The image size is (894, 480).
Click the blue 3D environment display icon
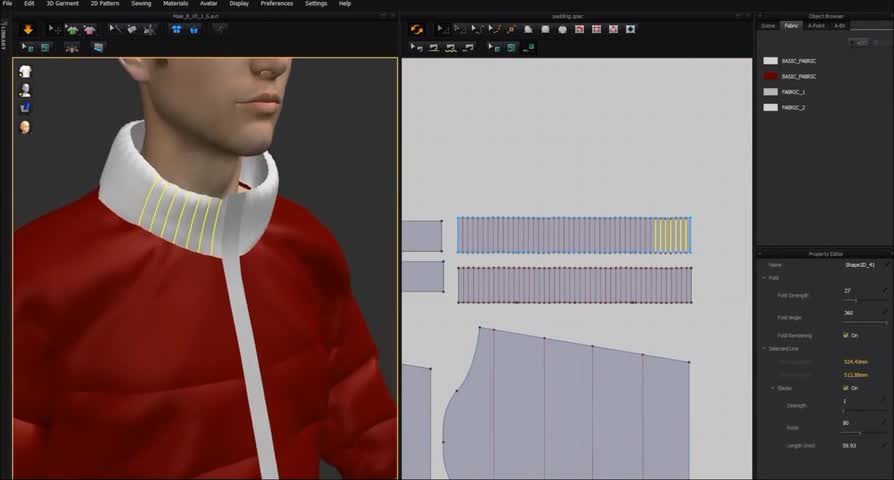click(x=25, y=108)
